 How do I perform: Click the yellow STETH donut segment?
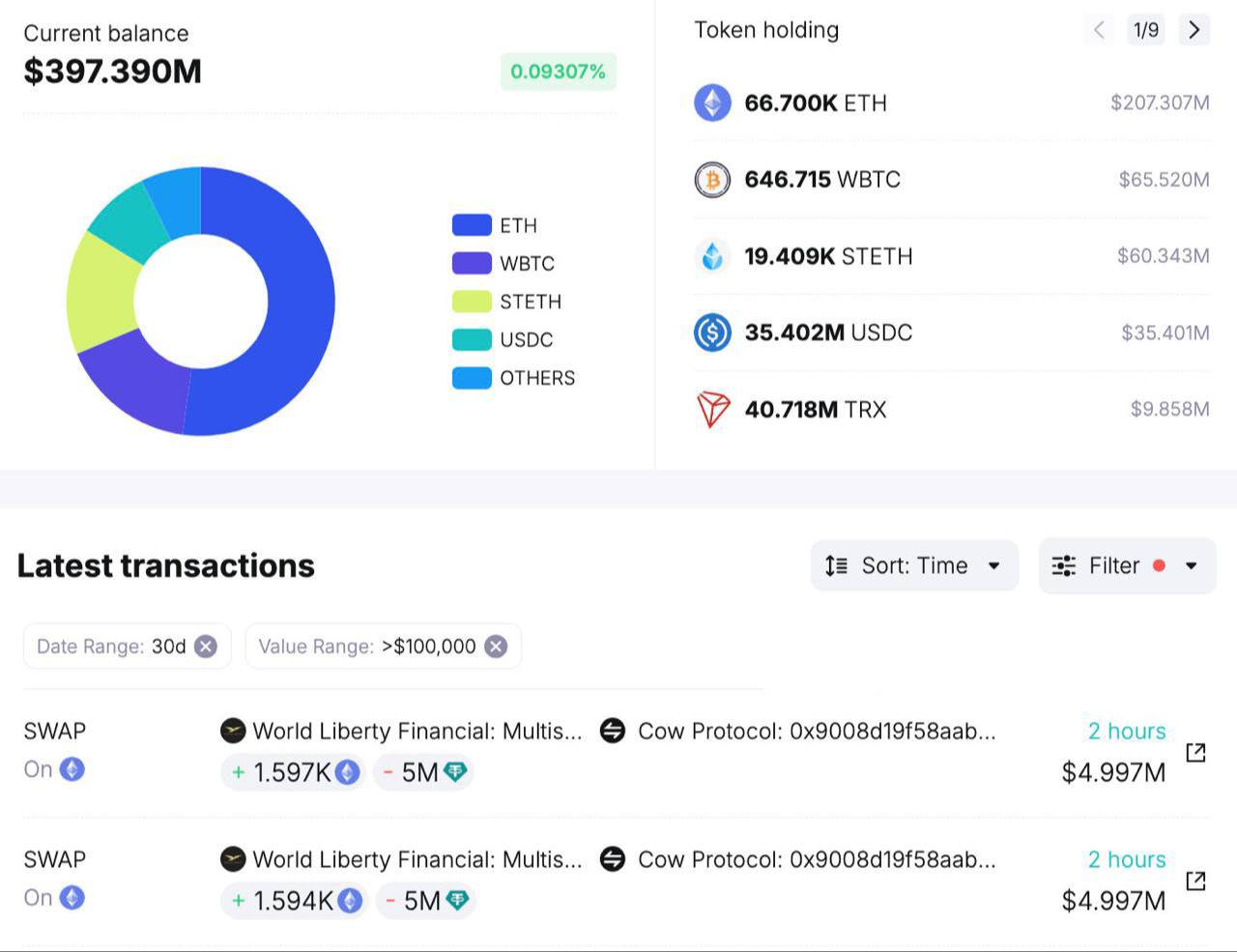click(102, 295)
